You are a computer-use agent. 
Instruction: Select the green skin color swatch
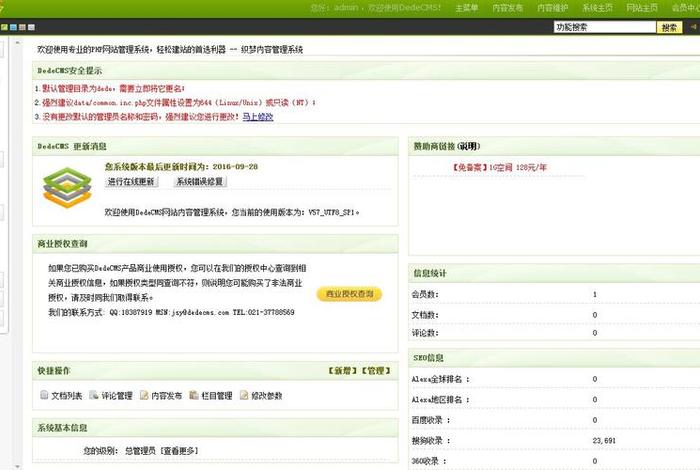pos(4,27)
